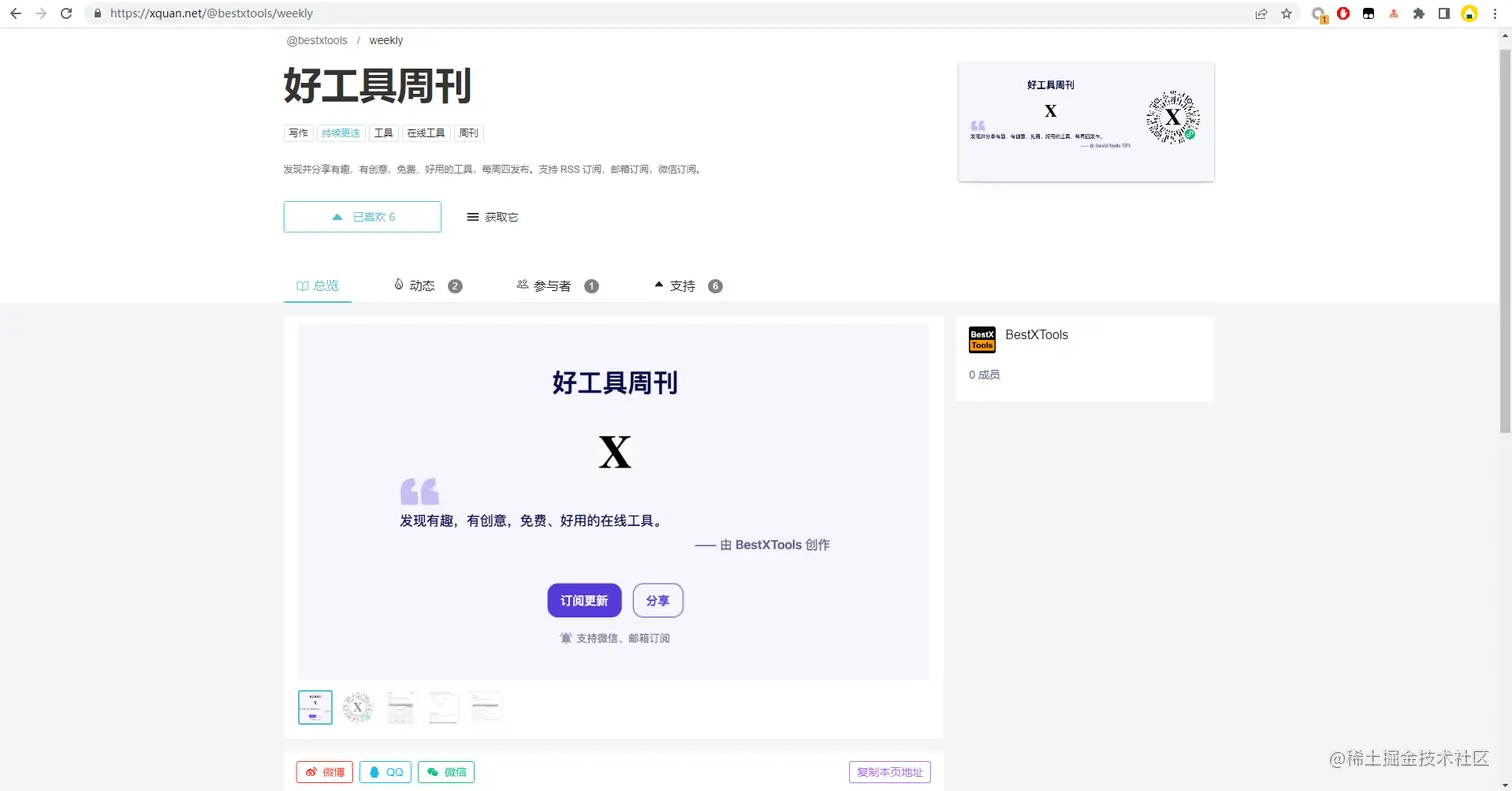The image size is (1512, 791).
Task: Switch to the 动态 tab
Action: click(x=420, y=285)
